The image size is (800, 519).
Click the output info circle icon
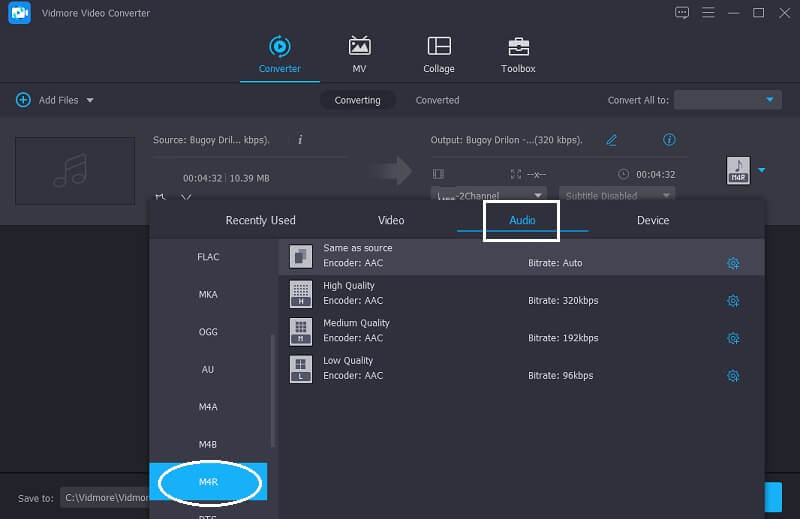(670, 140)
